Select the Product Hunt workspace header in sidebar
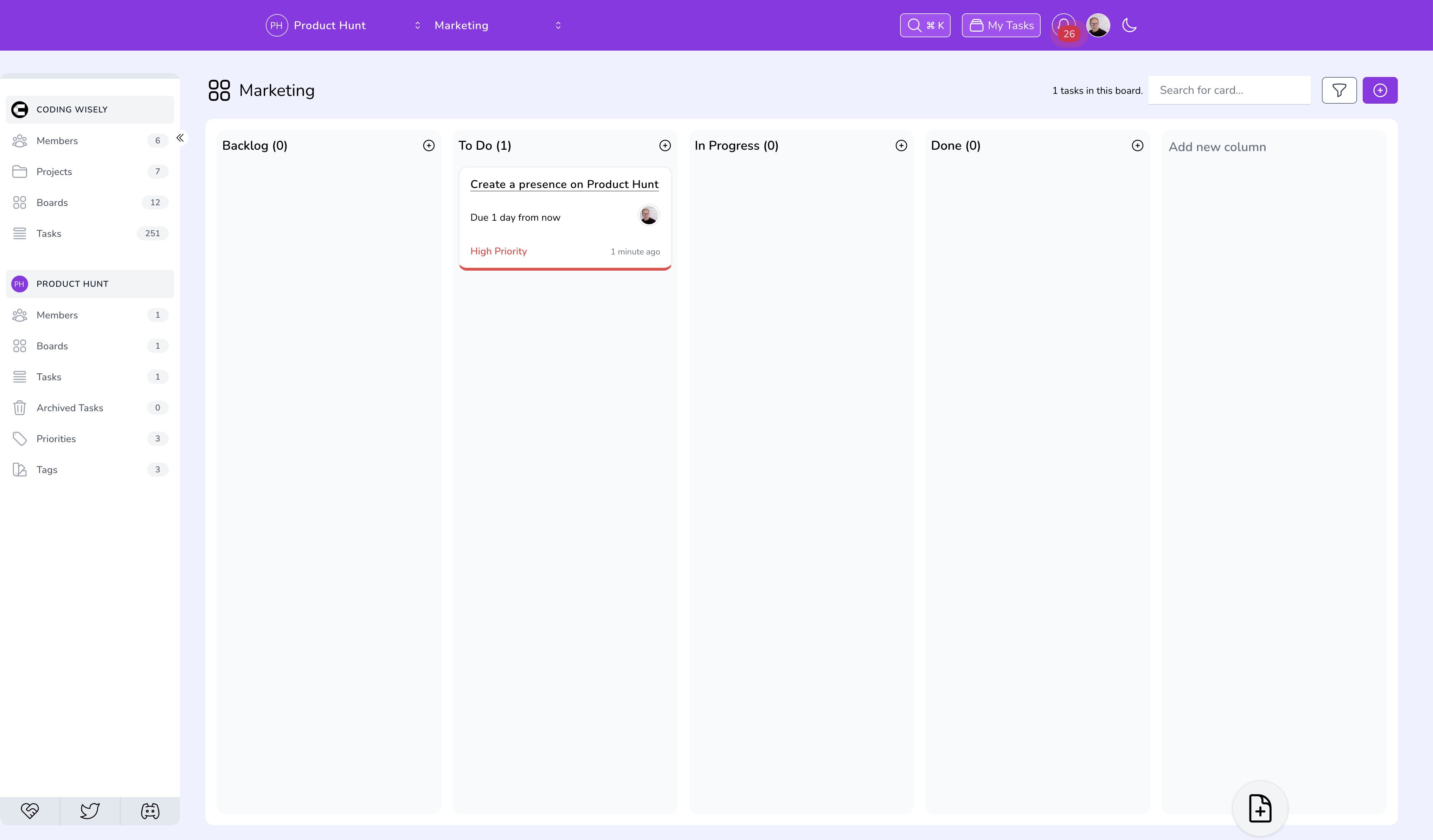The image size is (1433, 840). 90,284
